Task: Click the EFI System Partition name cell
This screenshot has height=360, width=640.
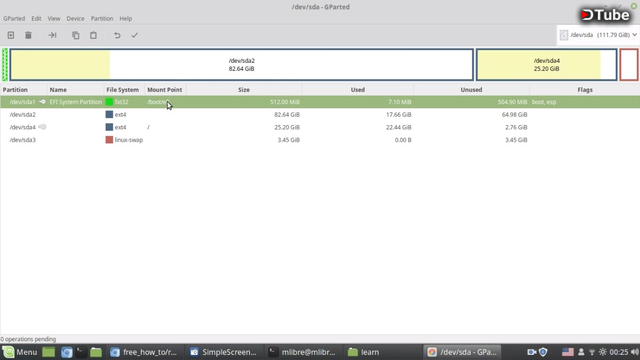Action: click(76, 102)
